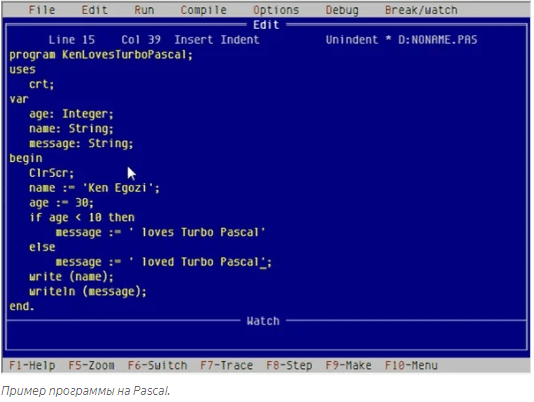Viewport: 534px width, 402px height.
Task: Open the Debug menu
Action: pos(342,10)
